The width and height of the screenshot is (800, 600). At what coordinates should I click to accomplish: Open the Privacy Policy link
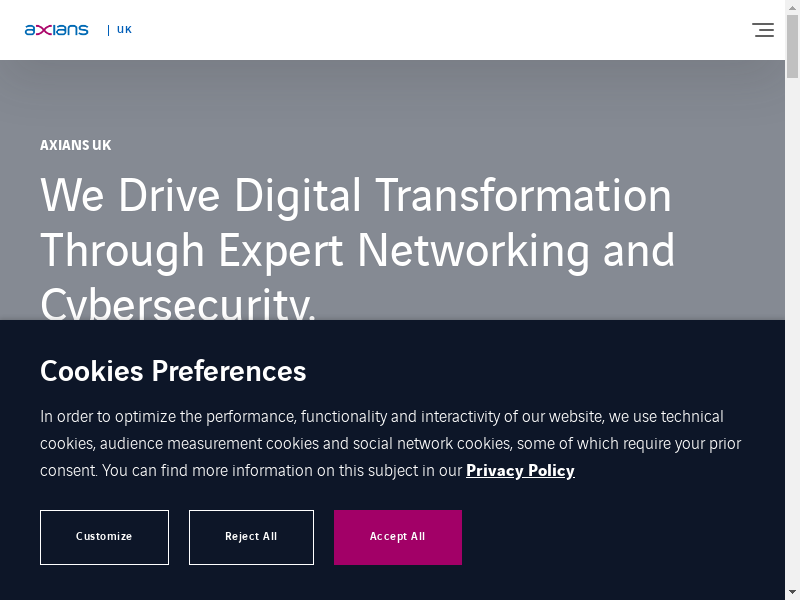pos(520,470)
